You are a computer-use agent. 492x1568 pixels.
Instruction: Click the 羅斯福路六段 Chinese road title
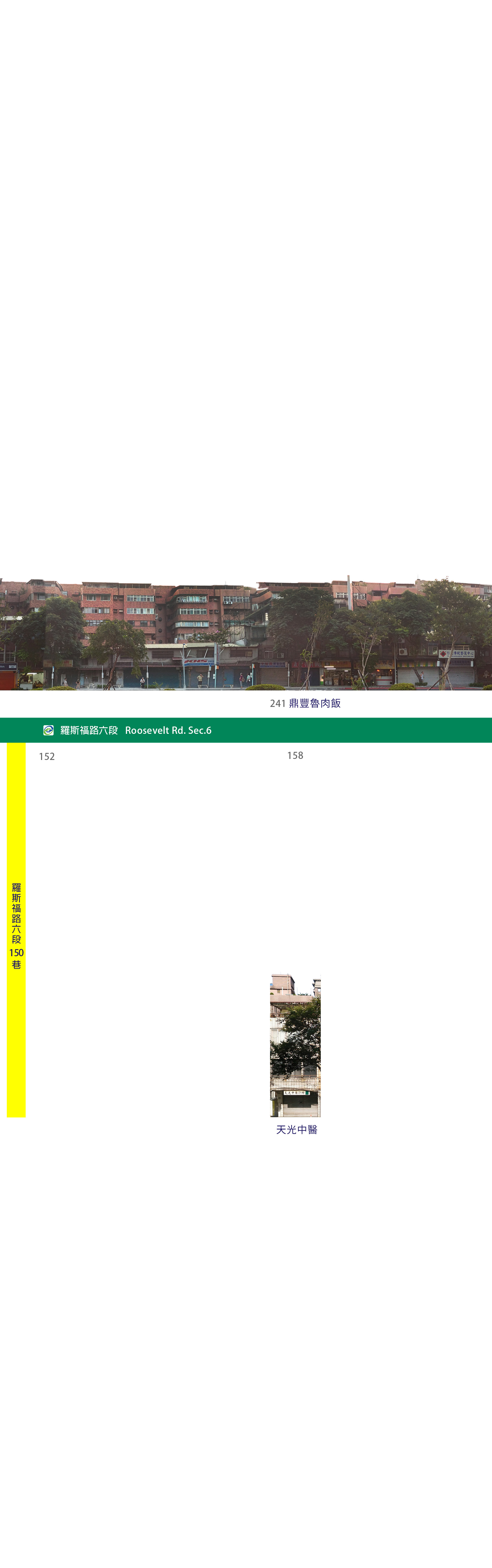pos(89,730)
